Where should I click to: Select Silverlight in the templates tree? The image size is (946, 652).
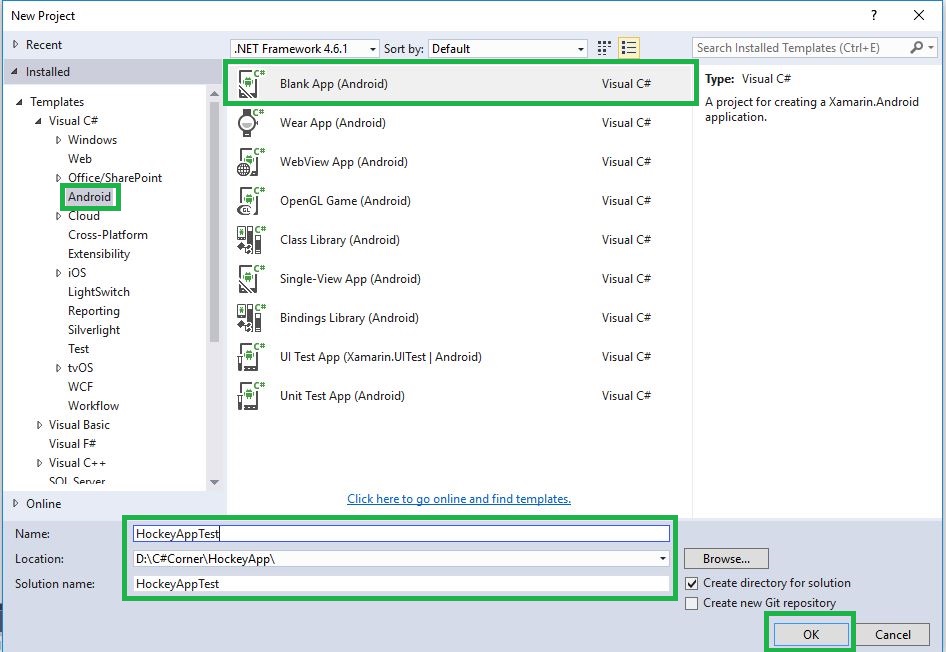pos(94,330)
